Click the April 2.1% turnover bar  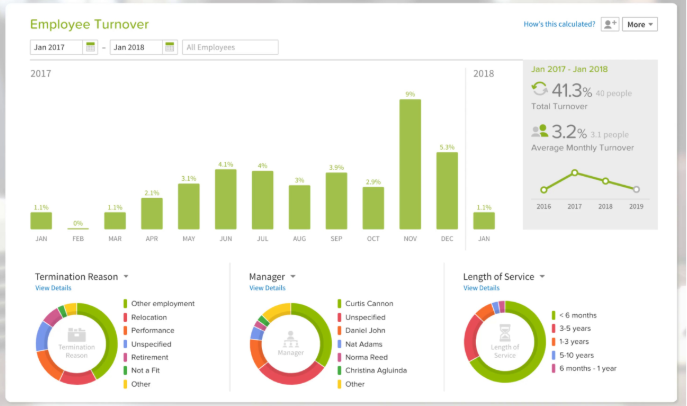click(x=152, y=214)
